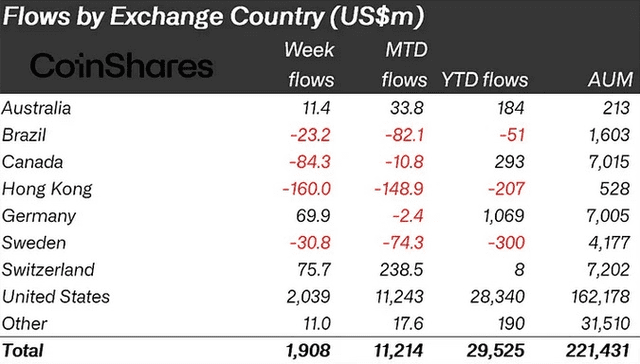Click Brazil's week flows value -23.2
640x364 pixels.
(x=310, y=135)
